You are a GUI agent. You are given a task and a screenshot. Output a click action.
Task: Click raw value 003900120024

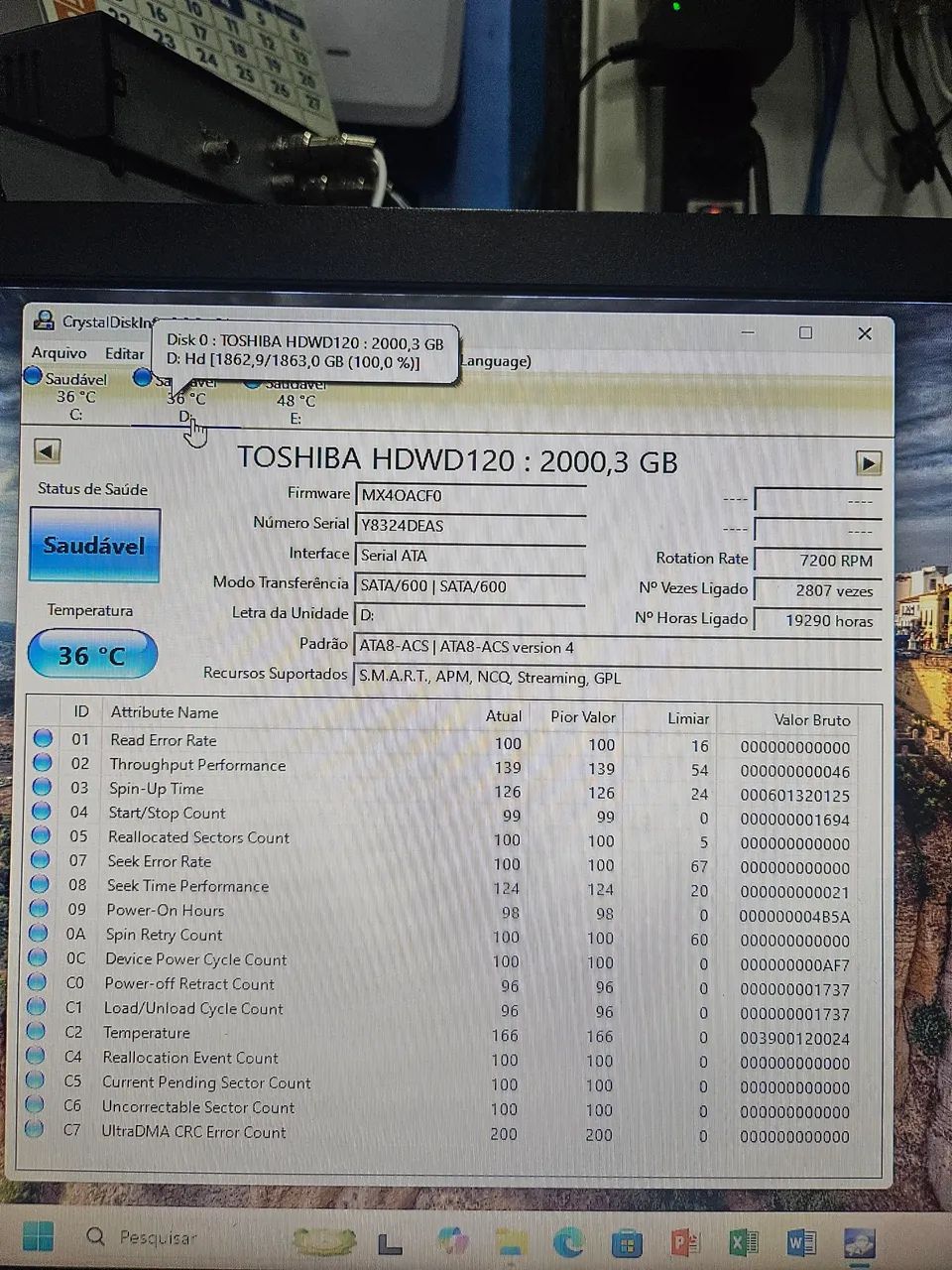795,1039
